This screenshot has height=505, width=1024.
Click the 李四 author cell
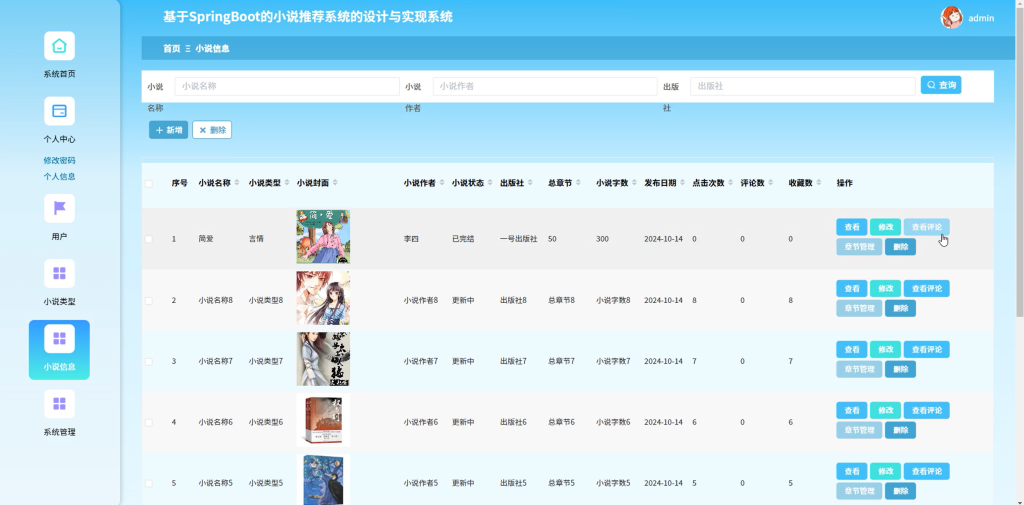click(x=411, y=239)
